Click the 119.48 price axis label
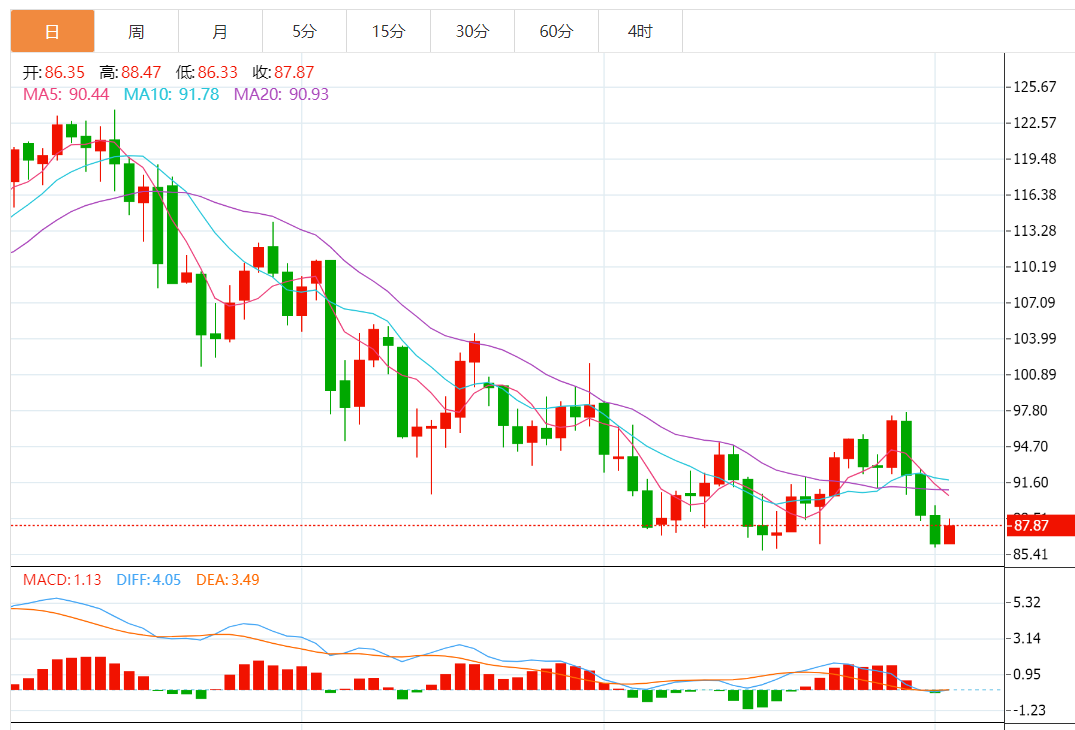This screenshot has width=1075, height=730. [x=1035, y=158]
